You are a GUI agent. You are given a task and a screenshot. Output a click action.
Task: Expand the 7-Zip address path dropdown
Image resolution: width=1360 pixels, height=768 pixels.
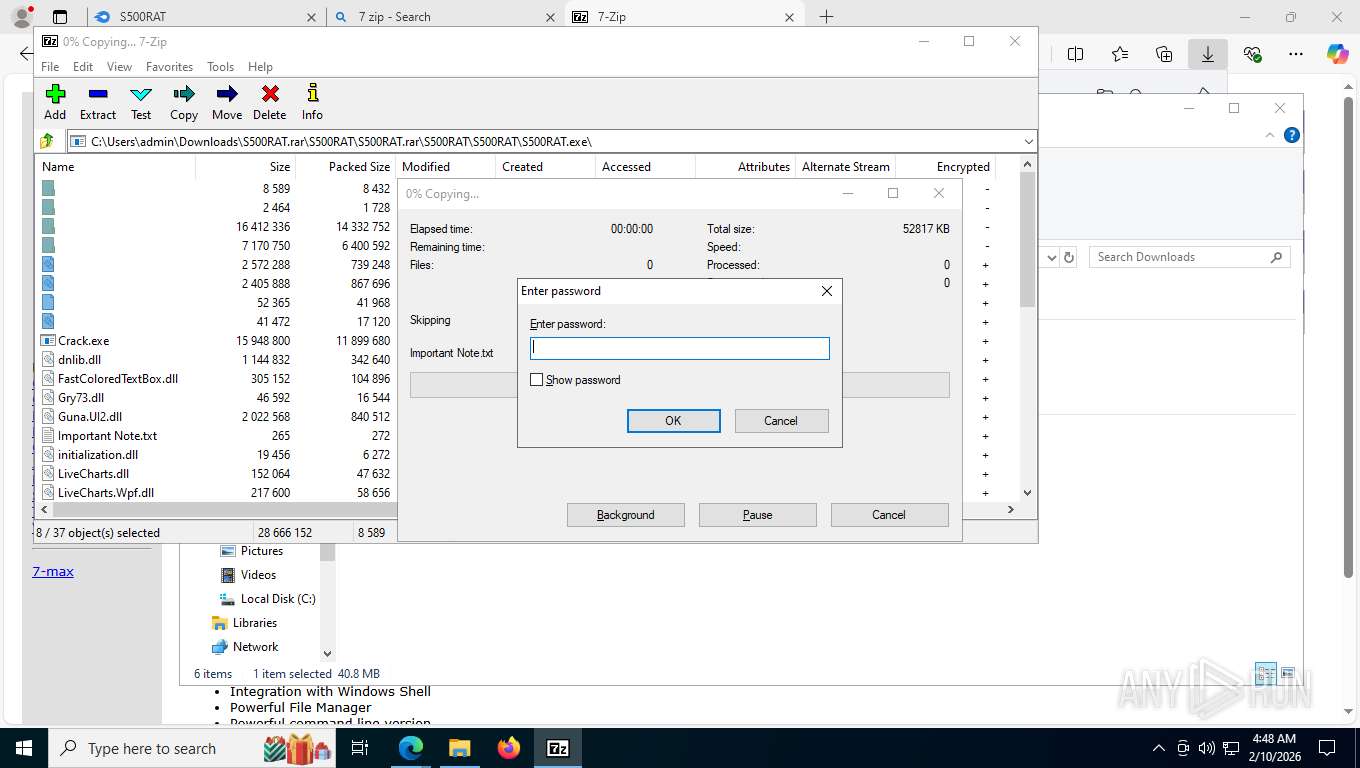1028,141
